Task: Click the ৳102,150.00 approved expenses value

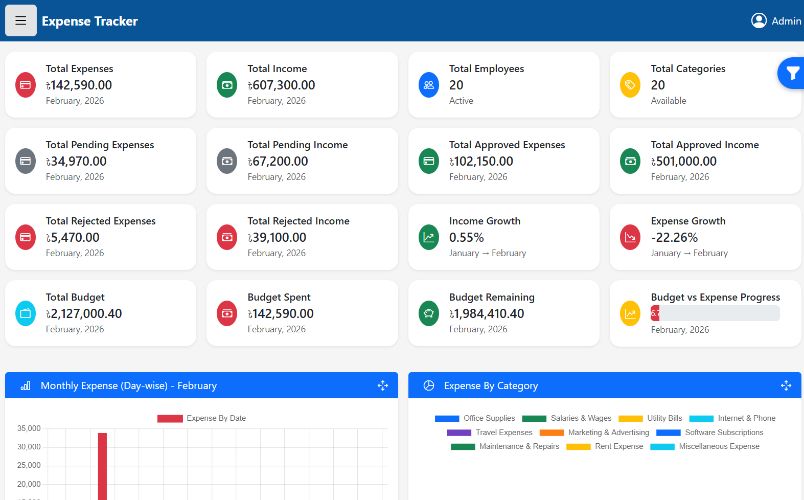Action: (x=481, y=162)
